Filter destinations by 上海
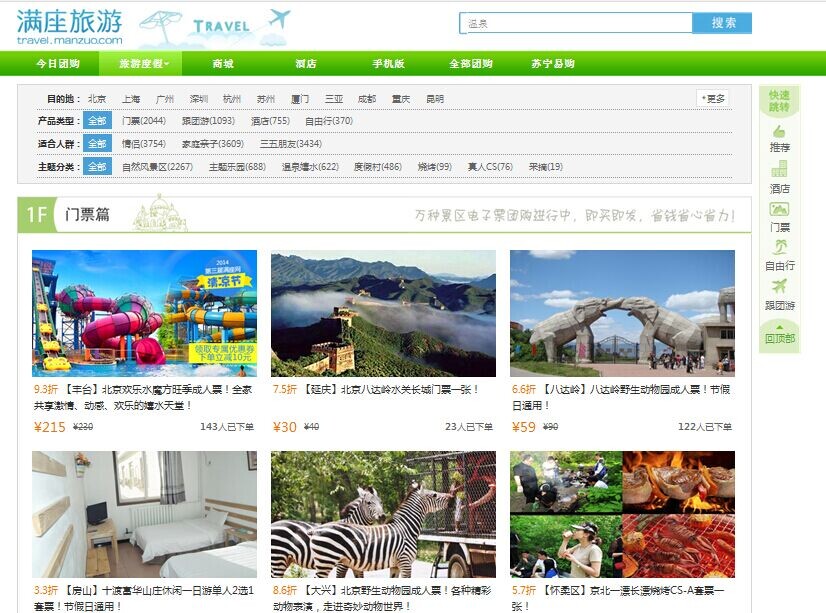The width and height of the screenshot is (826, 613). point(131,99)
